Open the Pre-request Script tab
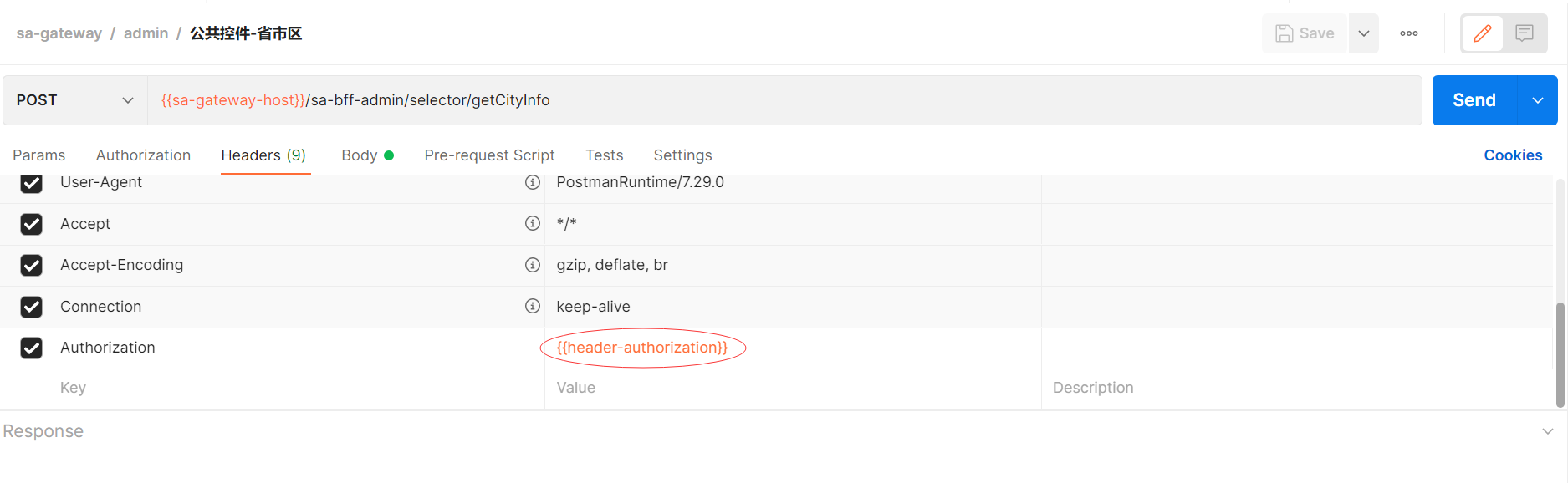This screenshot has height=483, width=1568. 489,155
